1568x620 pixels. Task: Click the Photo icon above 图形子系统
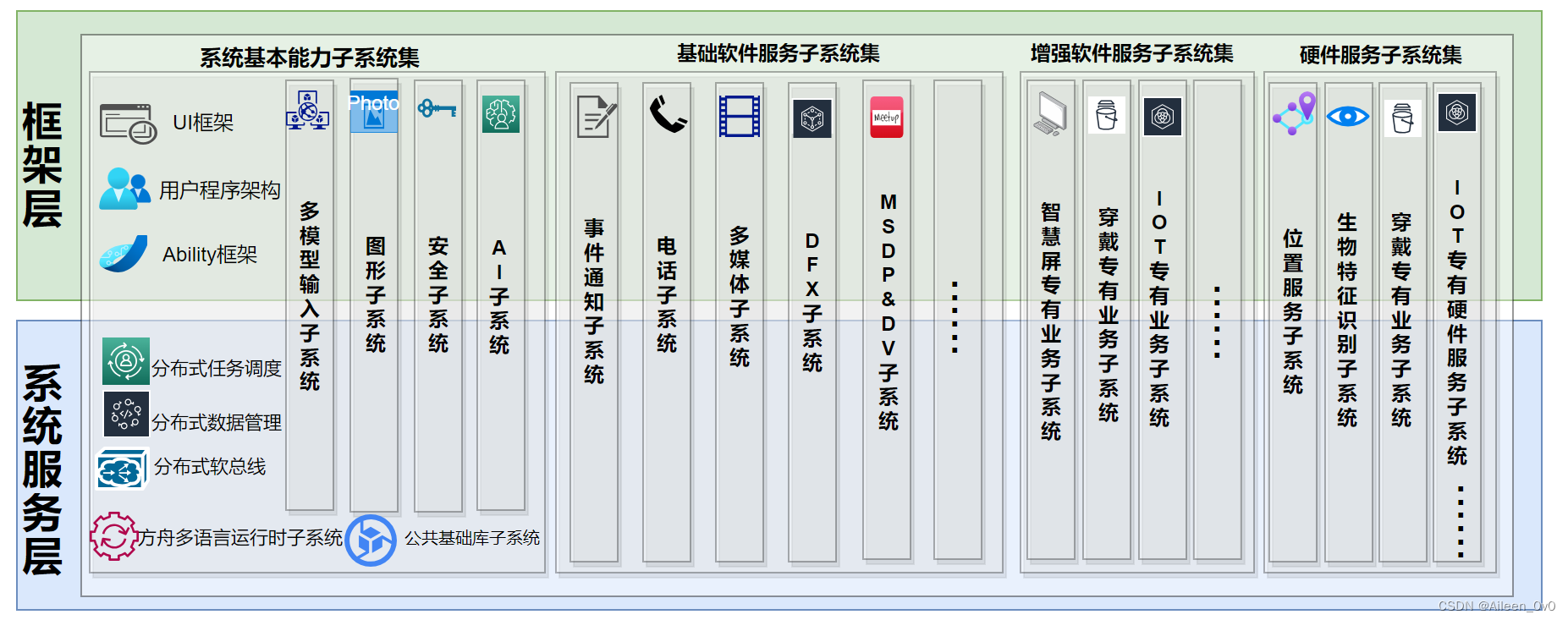374,112
